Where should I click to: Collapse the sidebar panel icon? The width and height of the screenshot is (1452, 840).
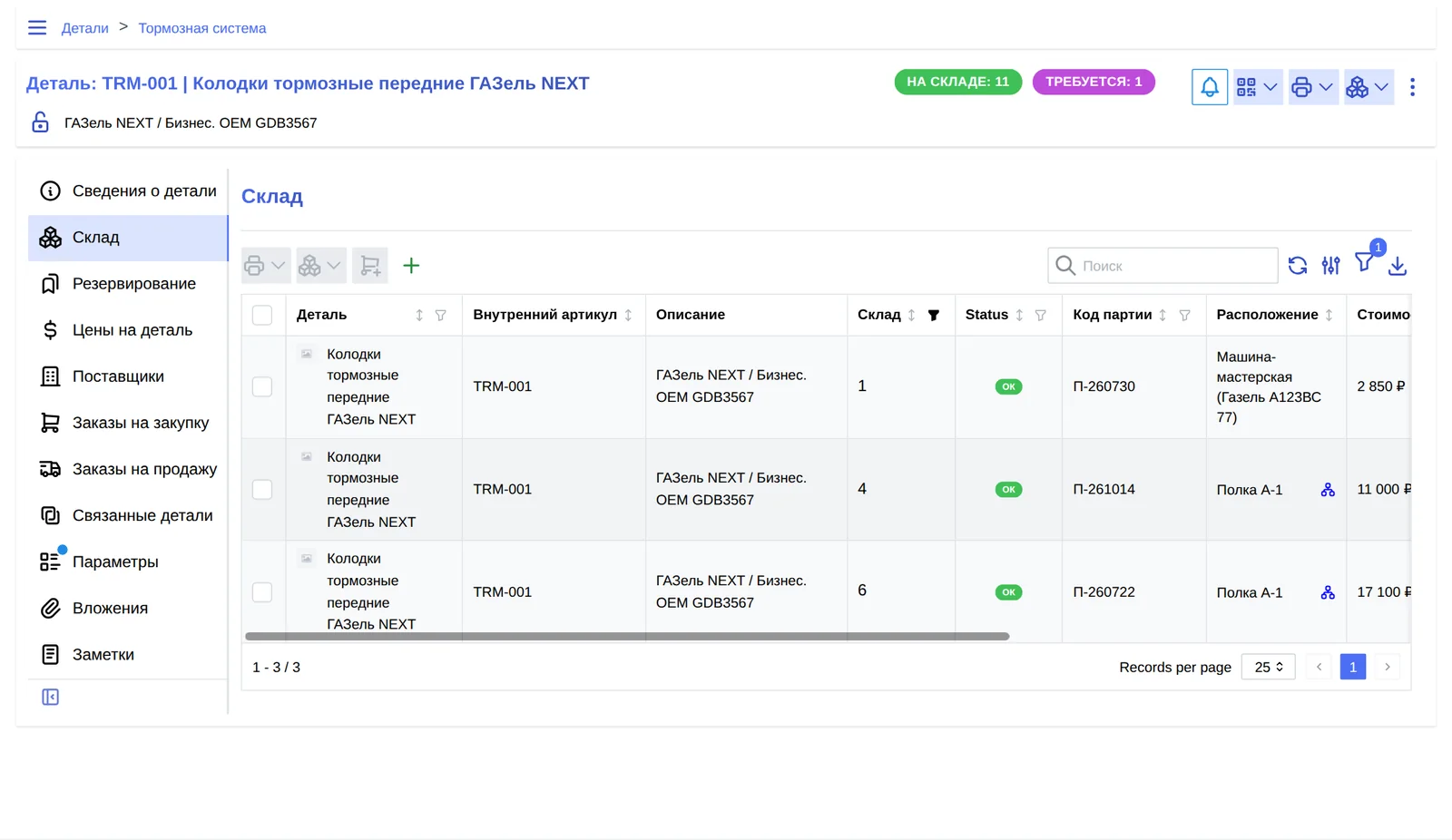point(51,697)
